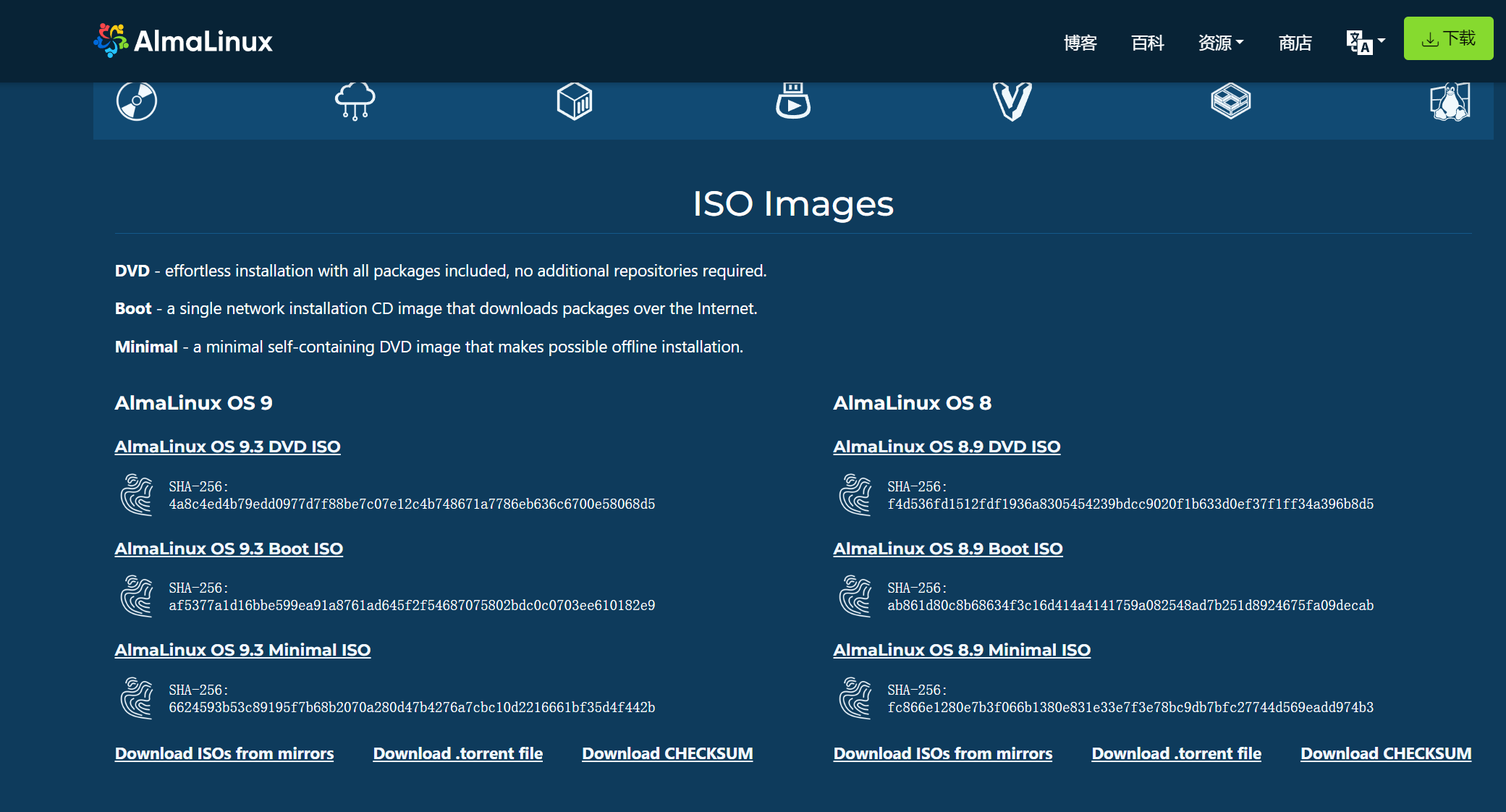Download AlmaLinux OS 9.3 DVD ISO

pyautogui.click(x=227, y=447)
